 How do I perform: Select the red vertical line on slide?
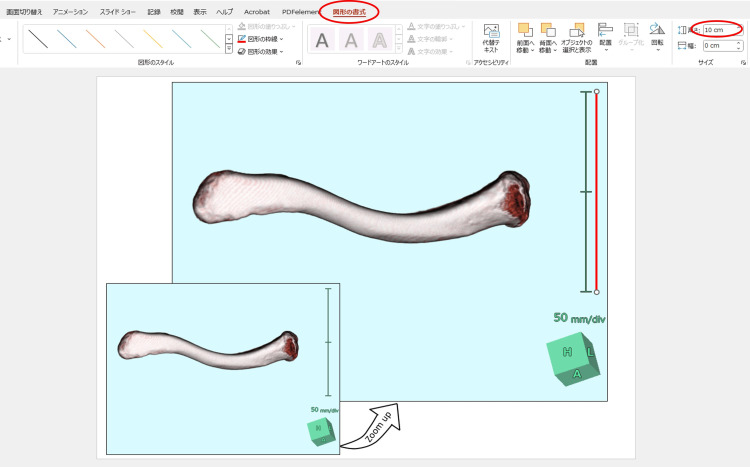pos(596,191)
